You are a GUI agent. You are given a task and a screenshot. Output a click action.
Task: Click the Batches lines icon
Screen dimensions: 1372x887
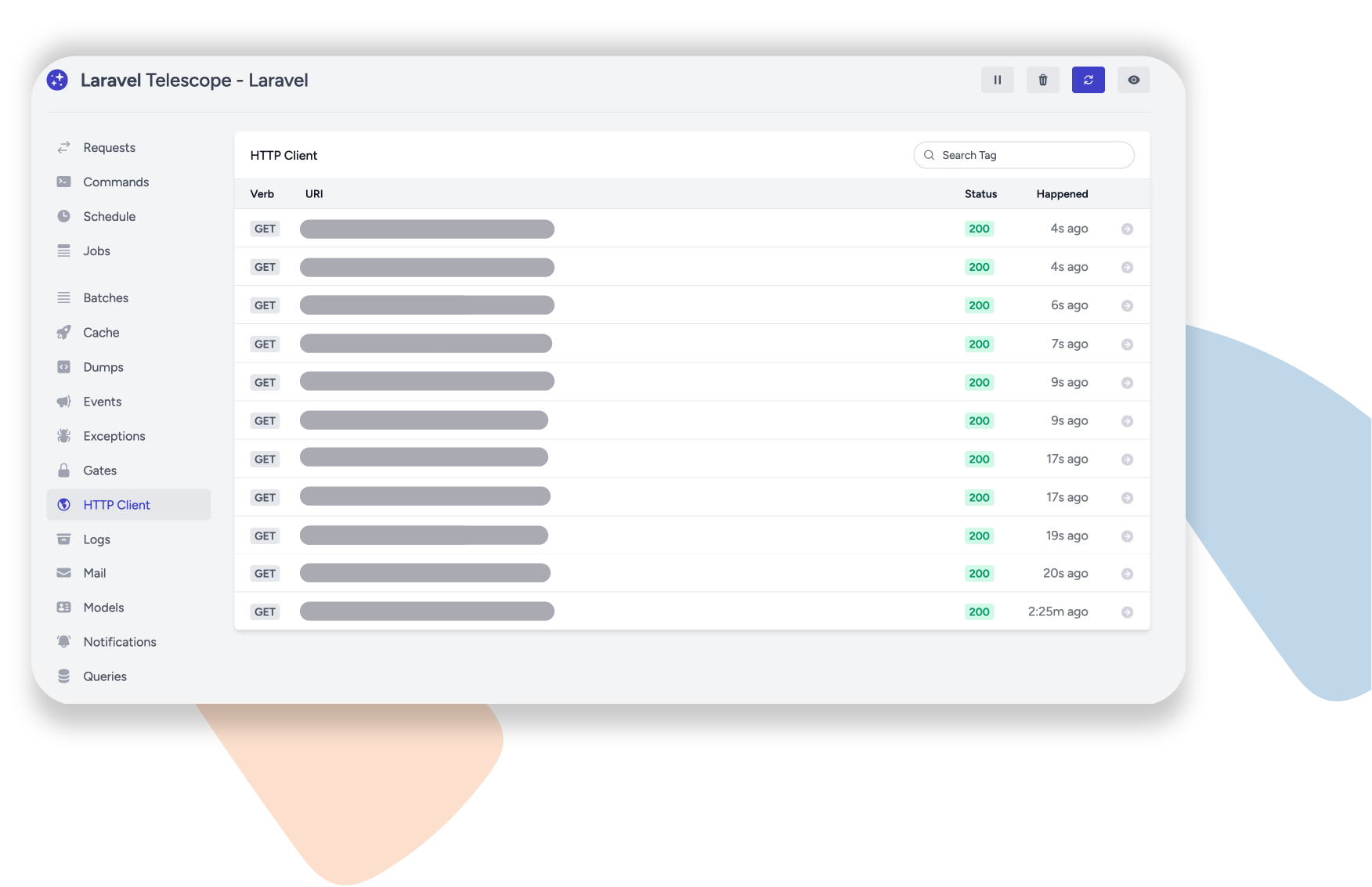pos(64,297)
